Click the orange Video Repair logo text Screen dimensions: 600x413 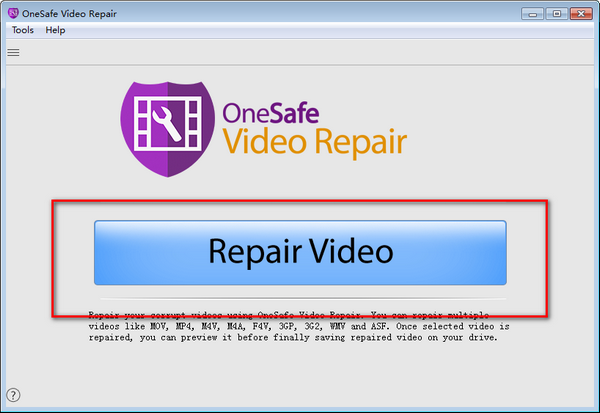(315, 142)
